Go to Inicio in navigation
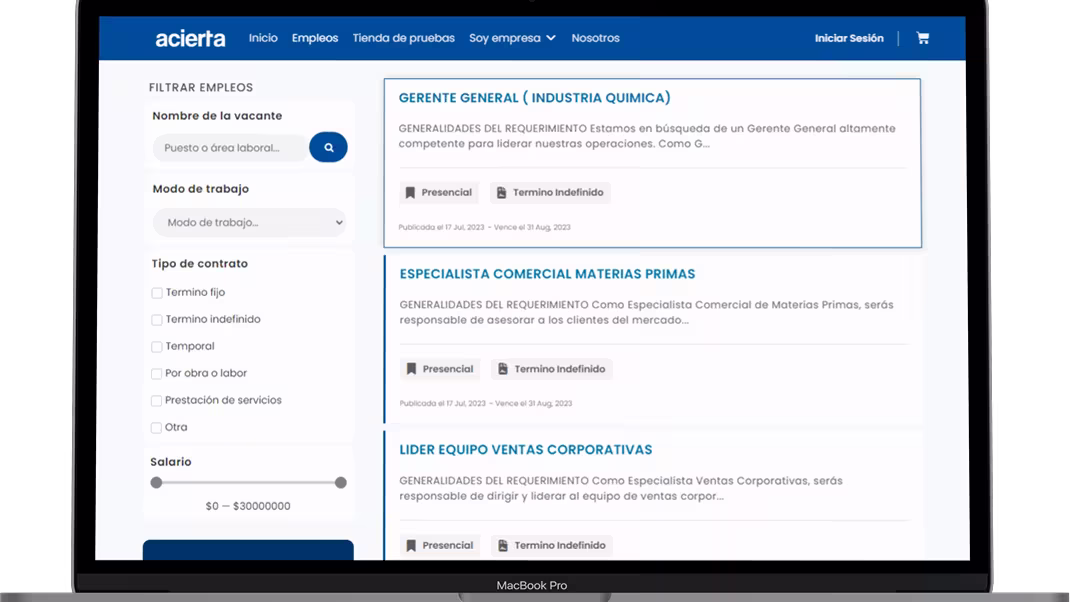 263,38
